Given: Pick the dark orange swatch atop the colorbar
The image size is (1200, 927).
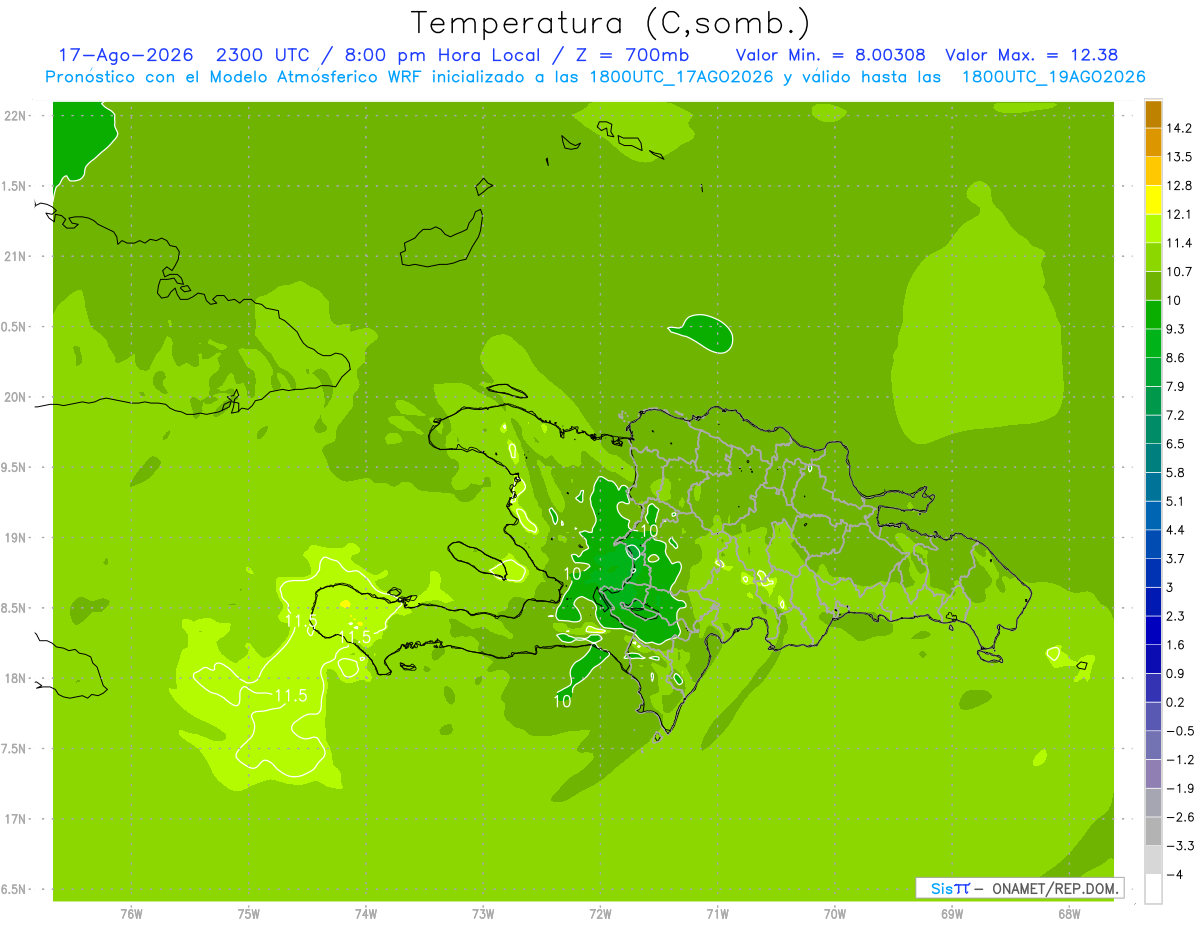Looking at the screenshot, I should [1153, 114].
